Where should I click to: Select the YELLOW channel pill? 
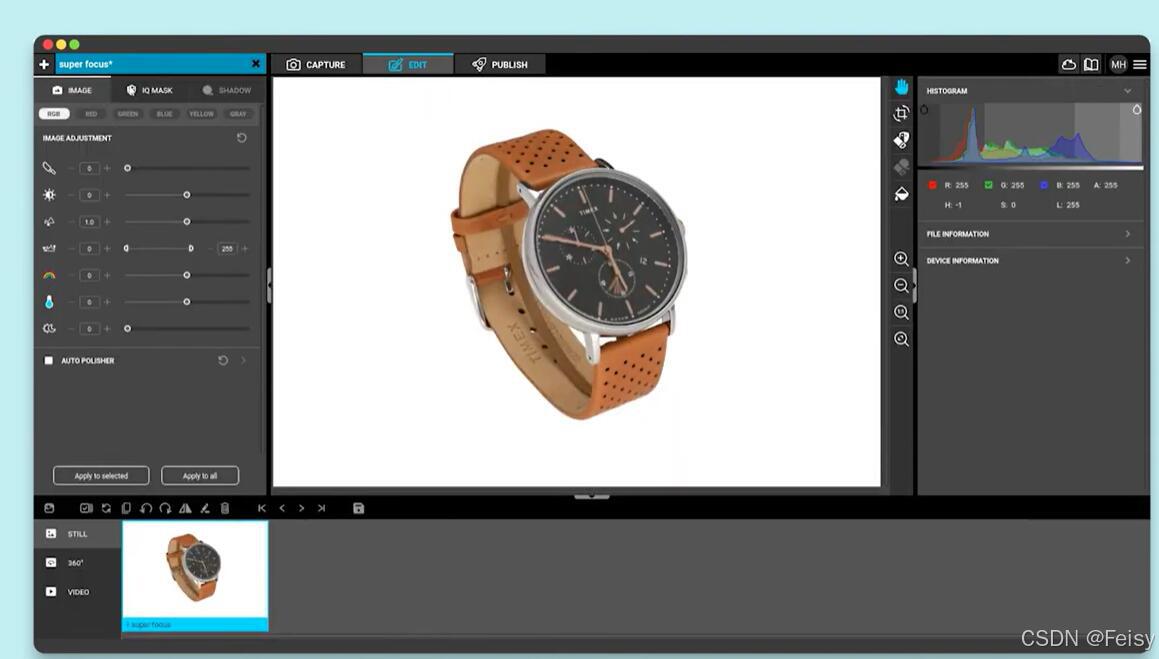coord(201,114)
